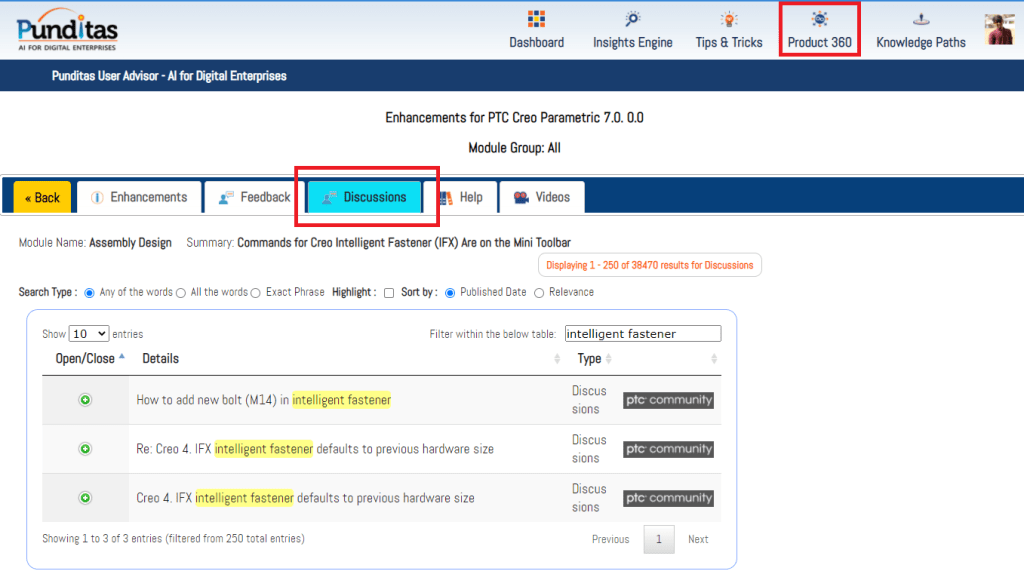The image size is (1024, 571).
Task: Click the yellow Back button
Action: (42, 197)
